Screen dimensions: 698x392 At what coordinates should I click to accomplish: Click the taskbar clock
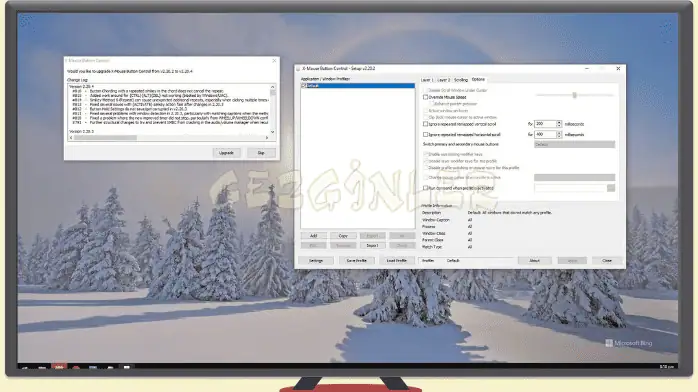coord(666,367)
